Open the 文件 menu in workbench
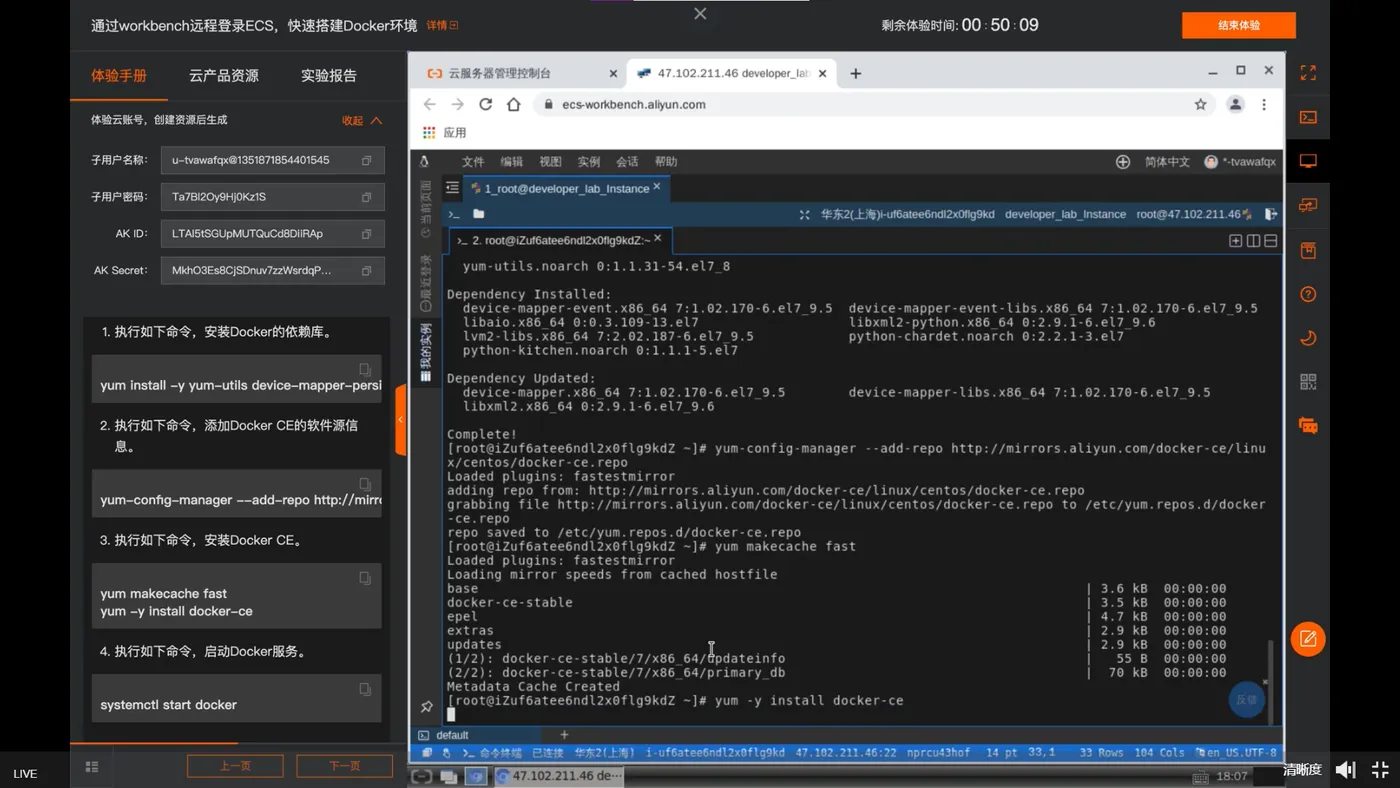1400x788 pixels. click(x=473, y=162)
